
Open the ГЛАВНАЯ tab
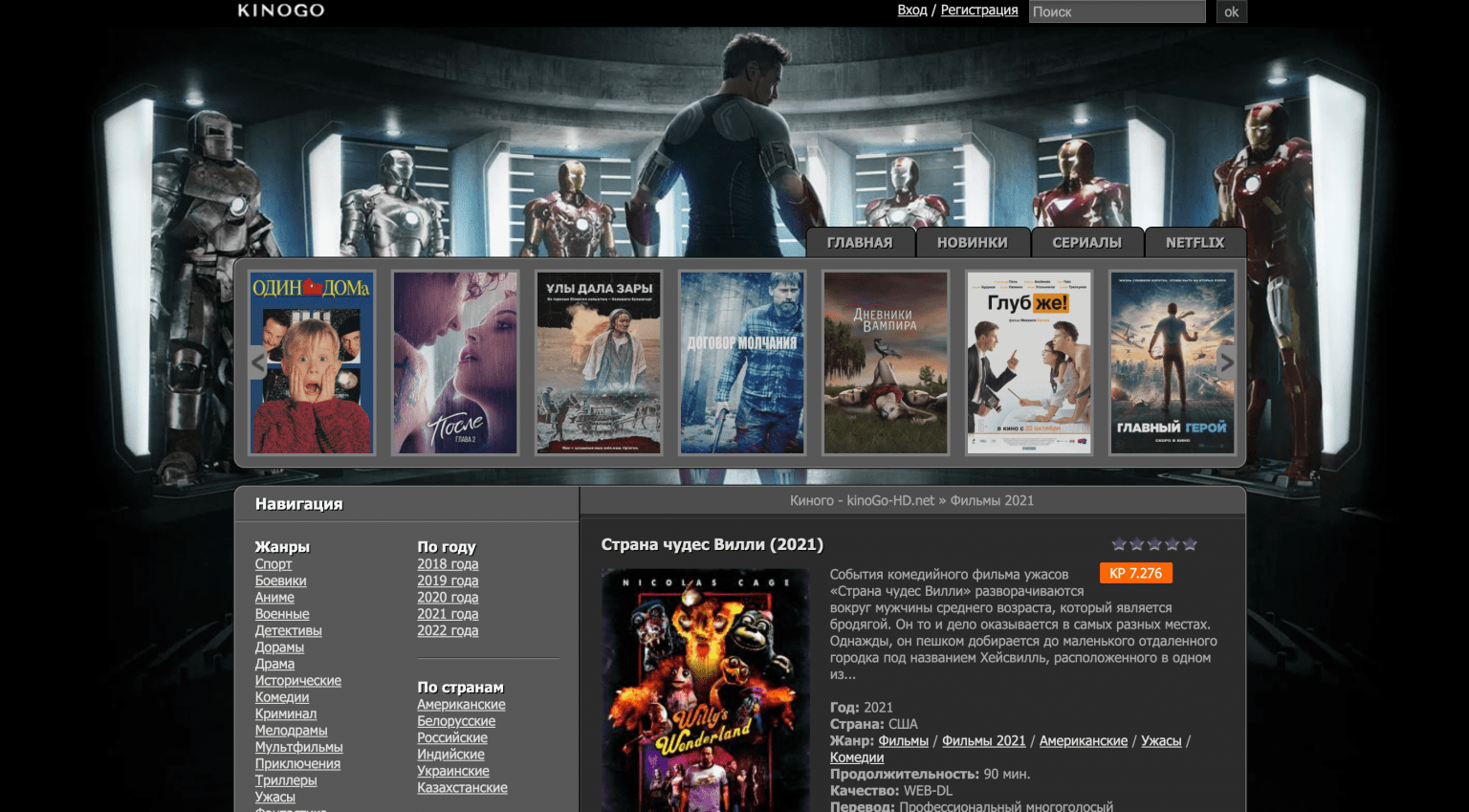(860, 243)
